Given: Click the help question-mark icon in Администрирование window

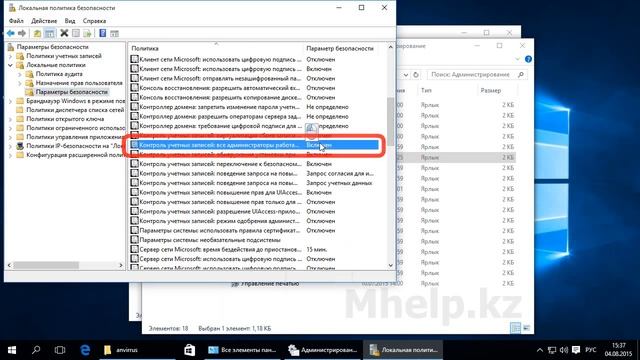Looking at the screenshot, I should click(x=528, y=59).
